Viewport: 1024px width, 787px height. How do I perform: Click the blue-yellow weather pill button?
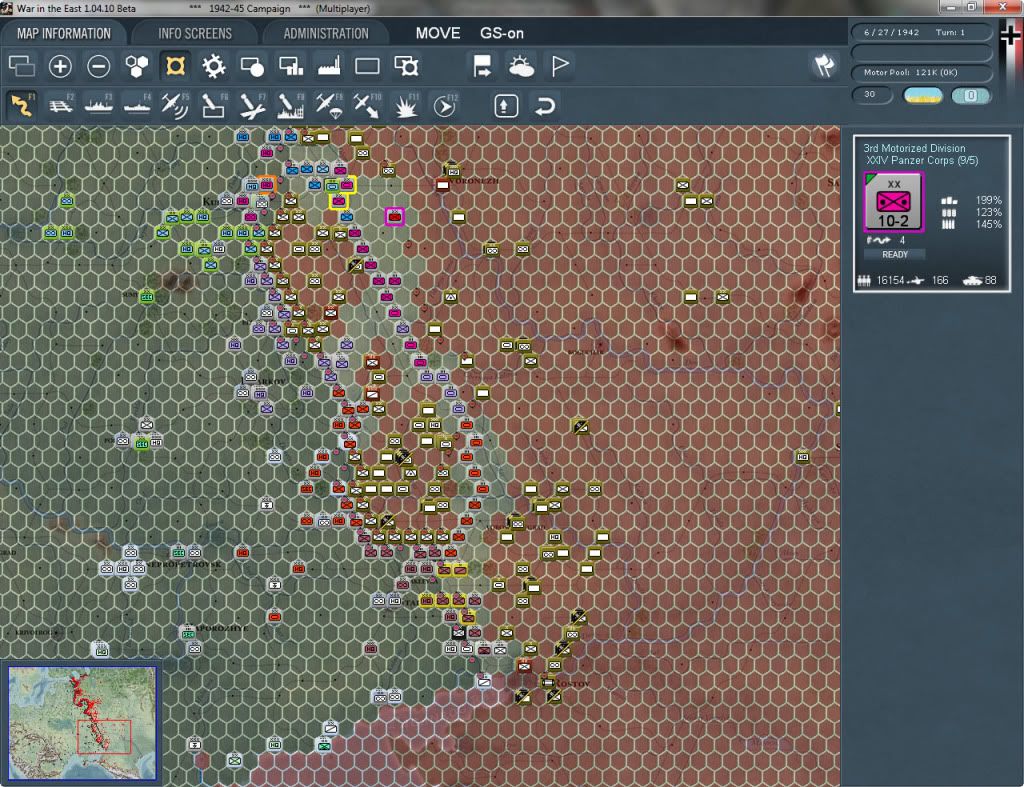pos(922,95)
